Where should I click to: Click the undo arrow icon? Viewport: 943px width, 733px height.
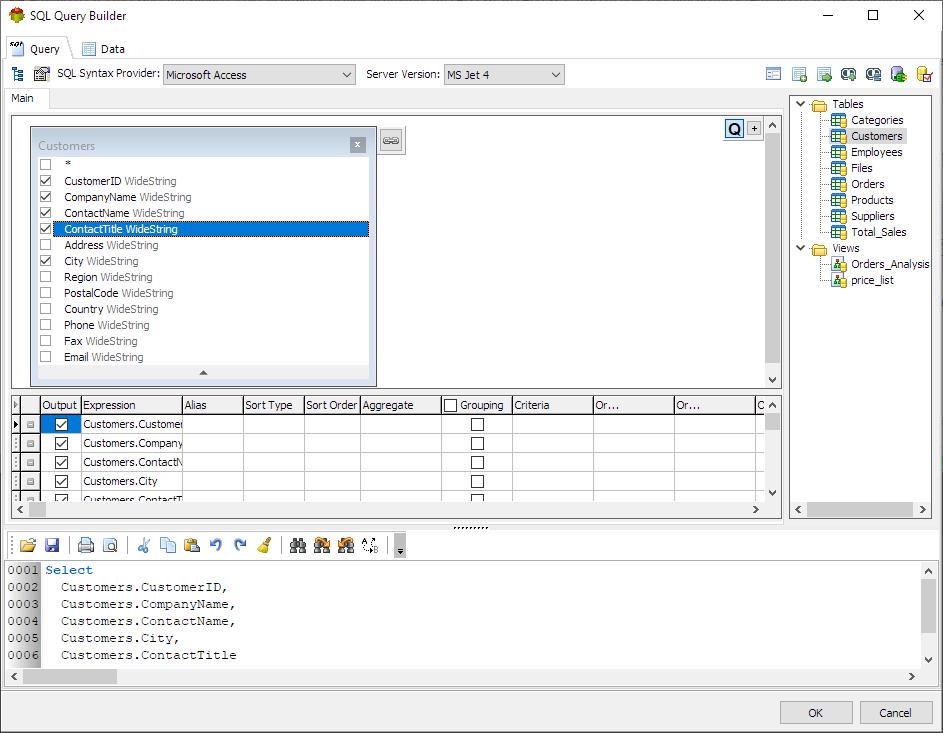(216, 545)
